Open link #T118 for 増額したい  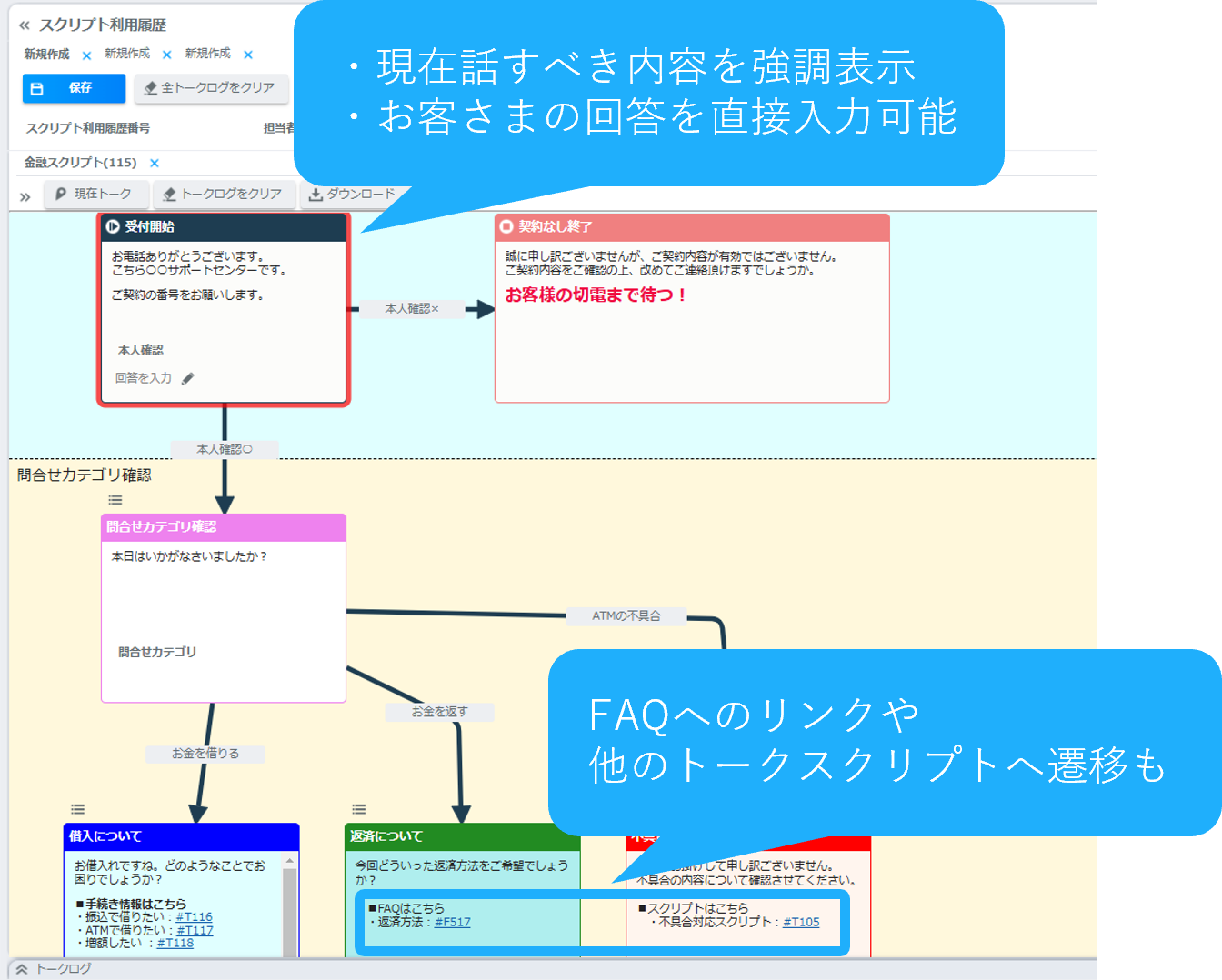[175, 943]
